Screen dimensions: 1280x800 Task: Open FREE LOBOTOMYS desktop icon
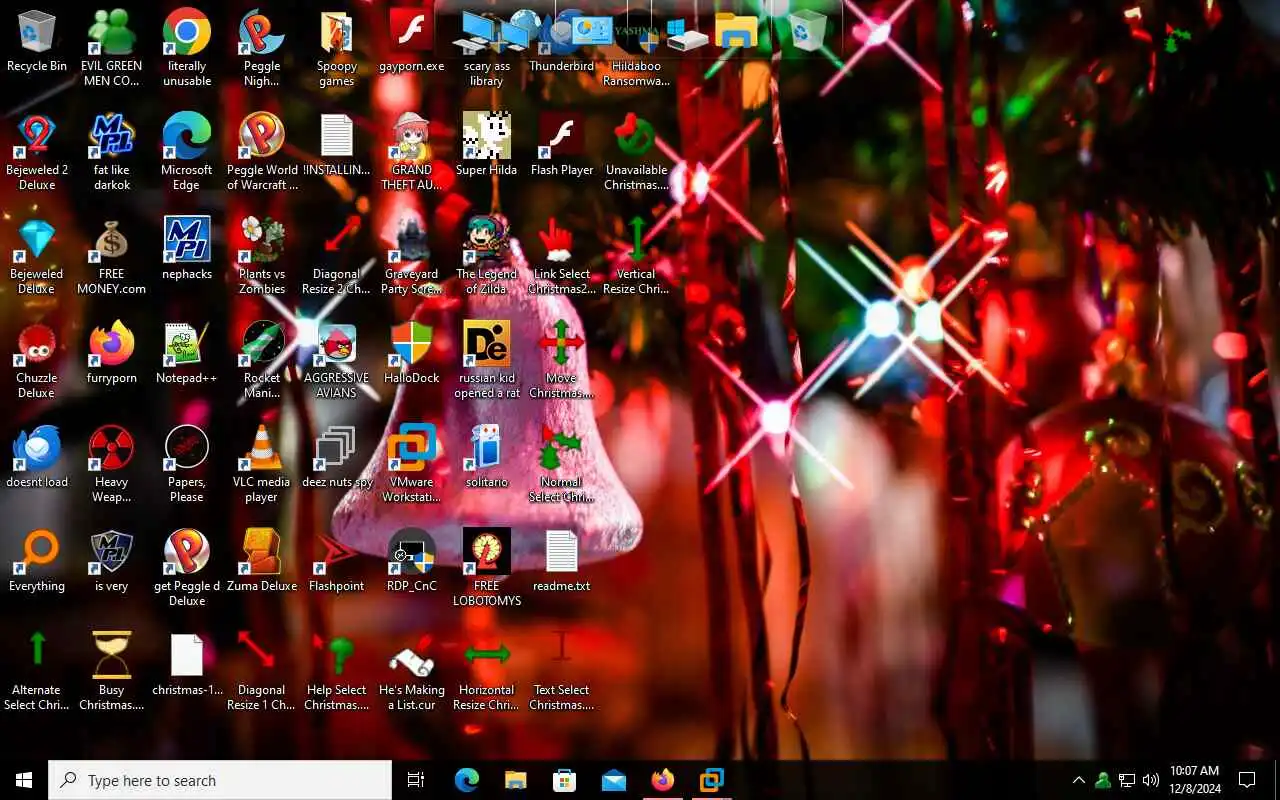[x=487, y=568]
